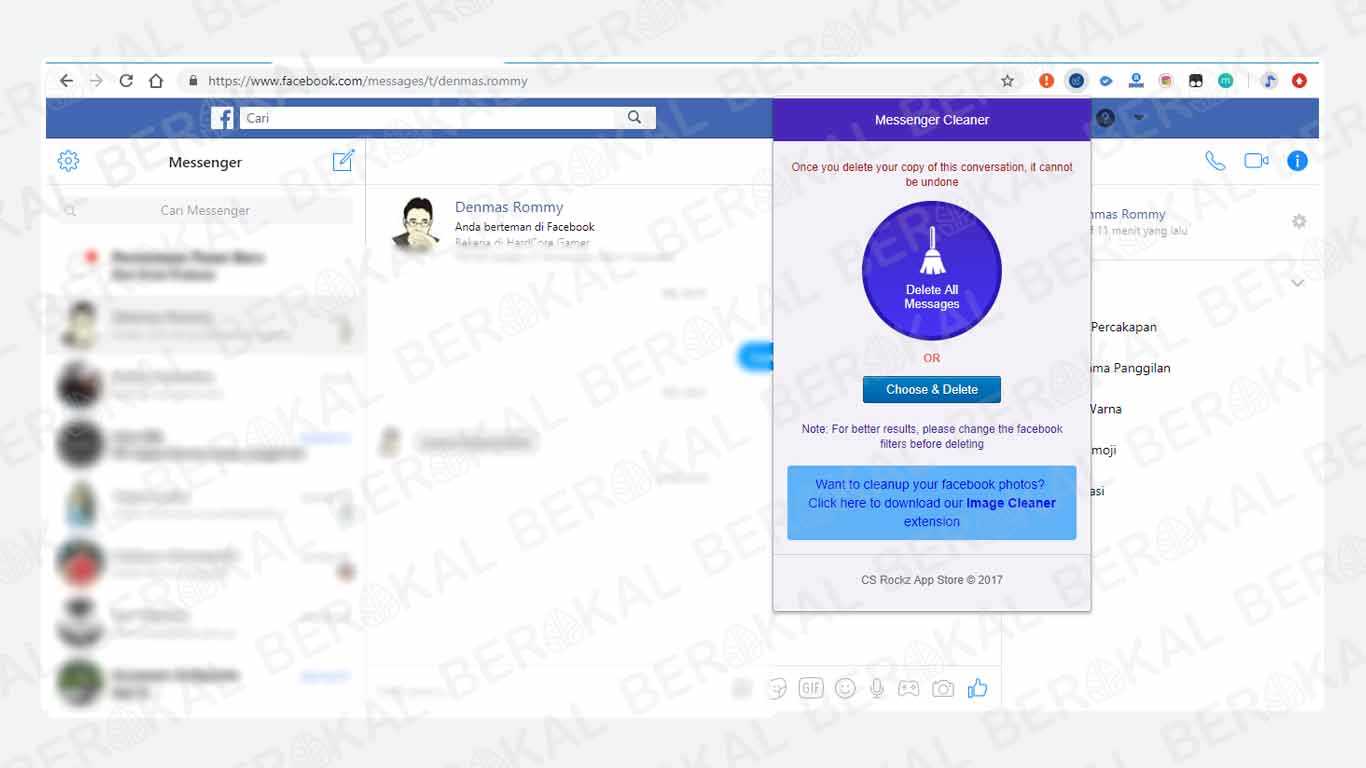Image resolution: width=1366 pixels, height=768 pixels.
Task: Select the 'Warna' color option in info panel
Action: [1106, 409]
